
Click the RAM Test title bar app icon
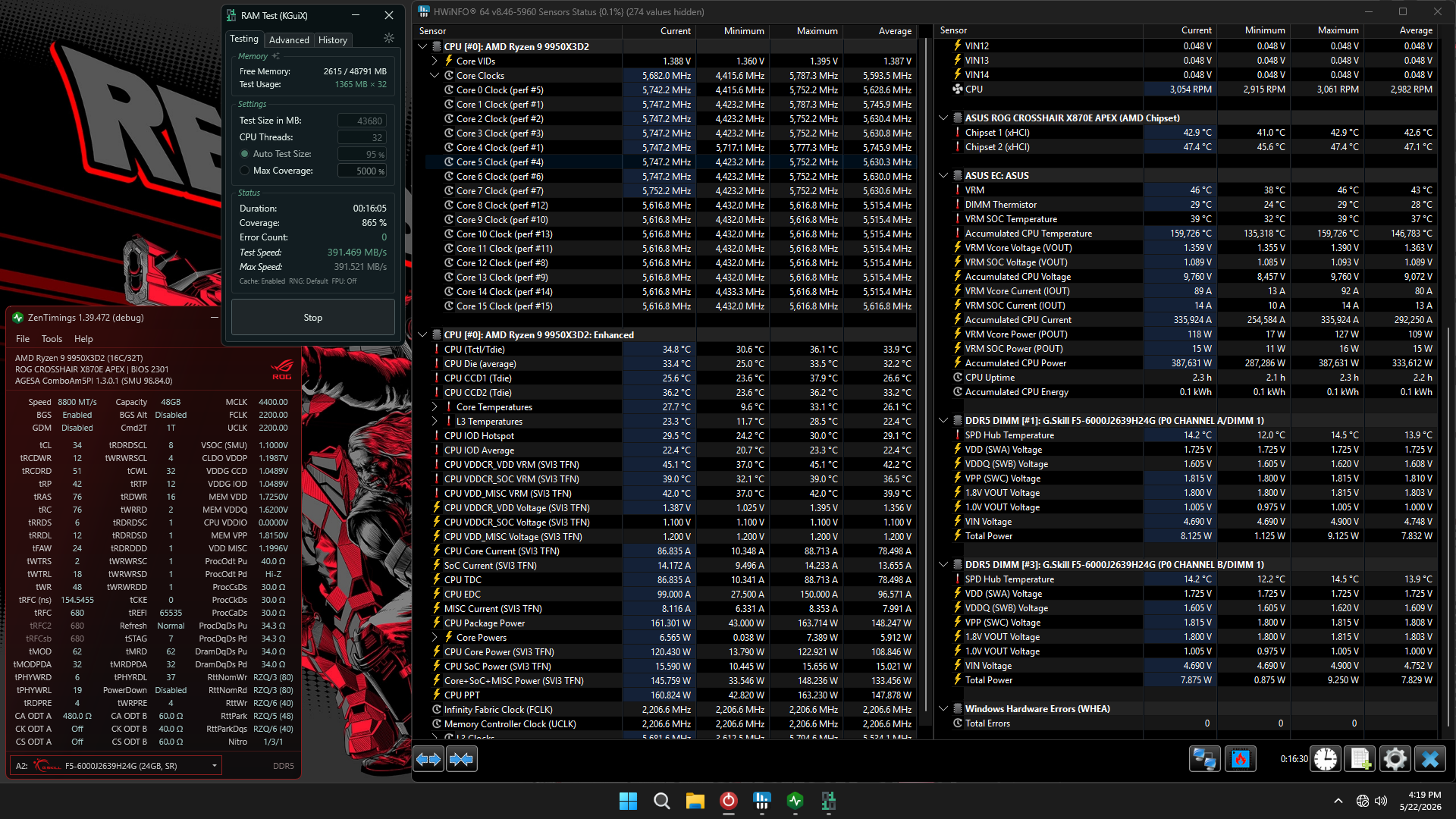click(231, 15)
